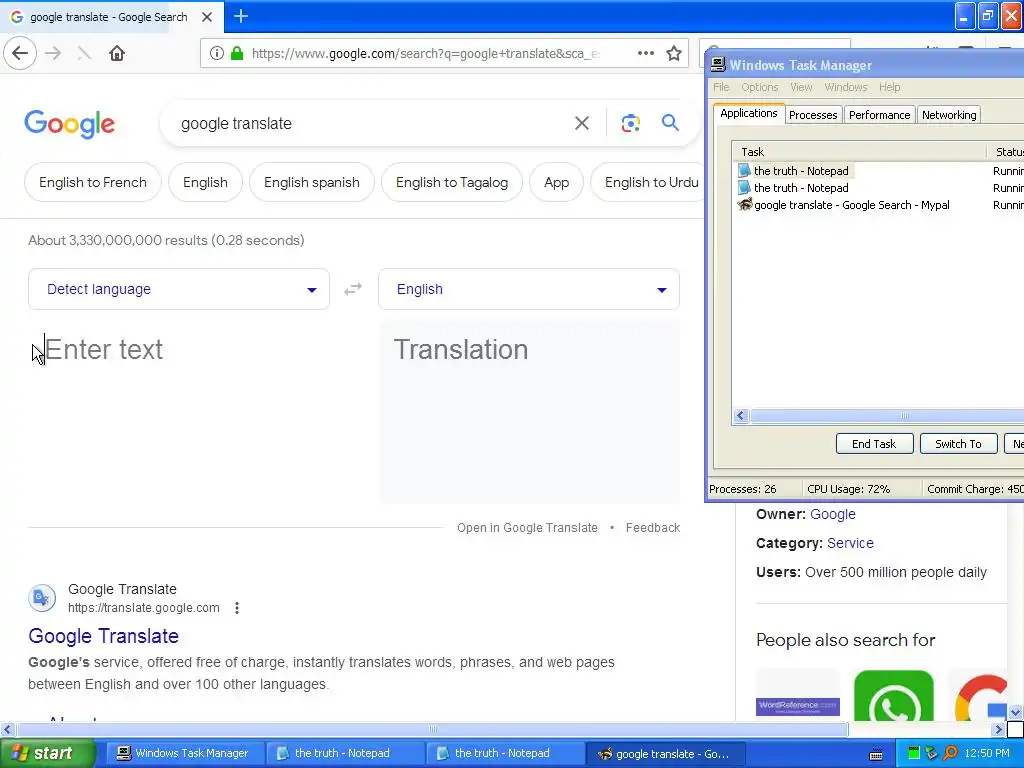This screenshot has height=768, width=1024.
Task: Activate google translate taskbar button
Action: [665, 754]
